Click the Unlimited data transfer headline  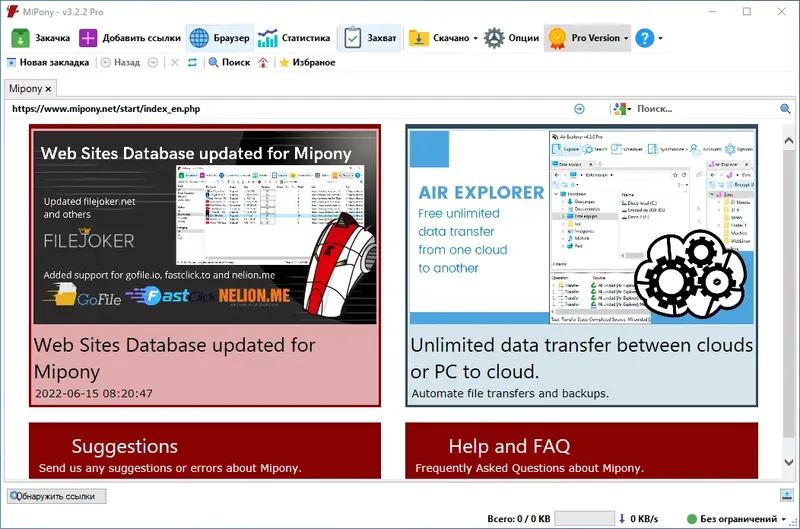tap(582, 358)
